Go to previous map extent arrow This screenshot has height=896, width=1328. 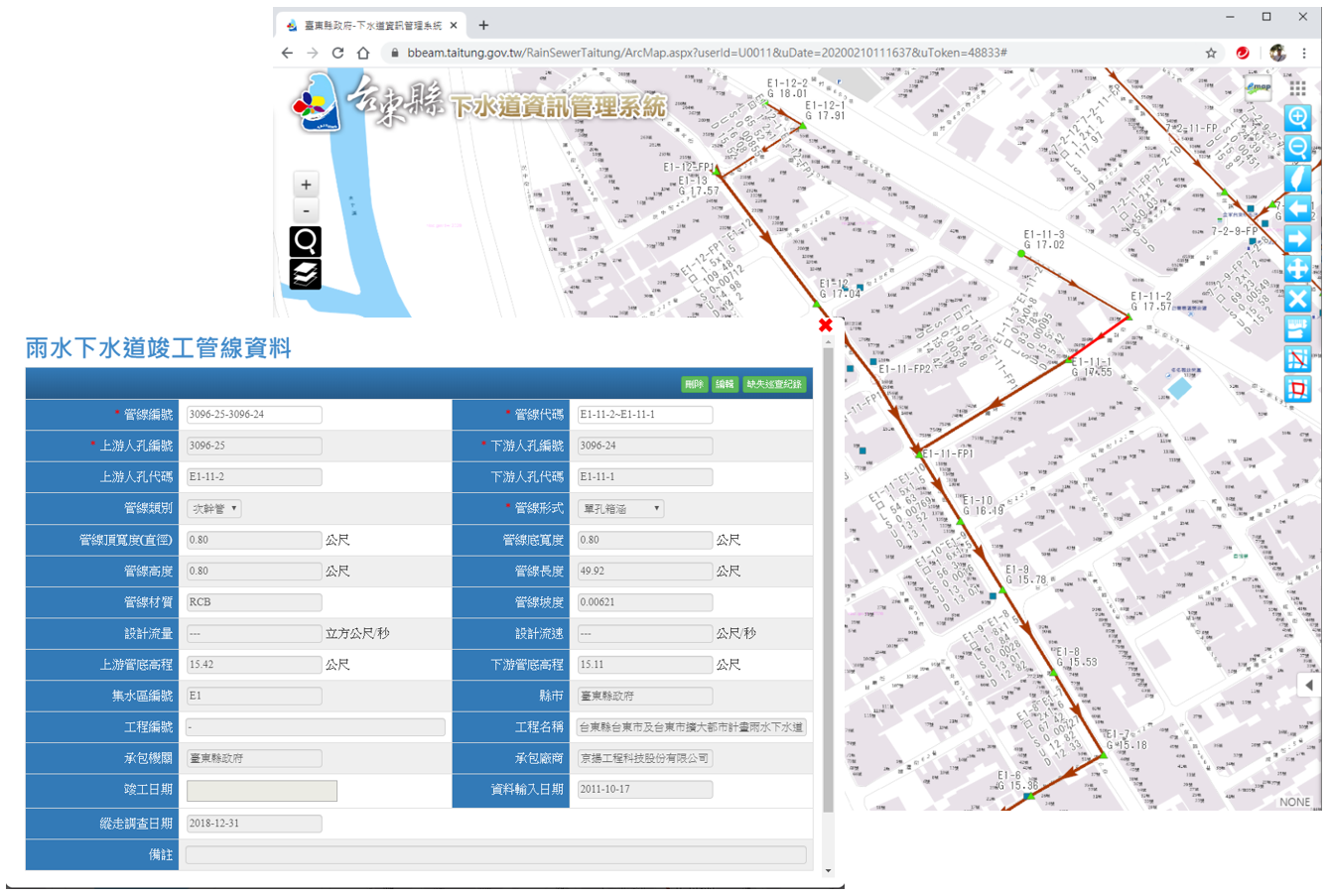click(x=1297, y=208)
